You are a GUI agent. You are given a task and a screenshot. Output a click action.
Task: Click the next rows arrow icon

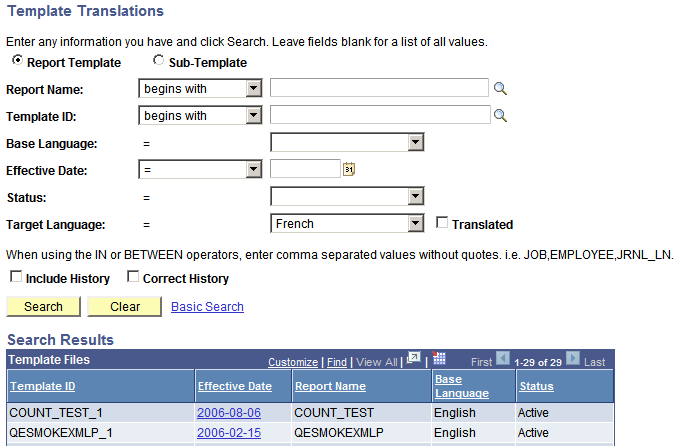[x=572, y=360]
